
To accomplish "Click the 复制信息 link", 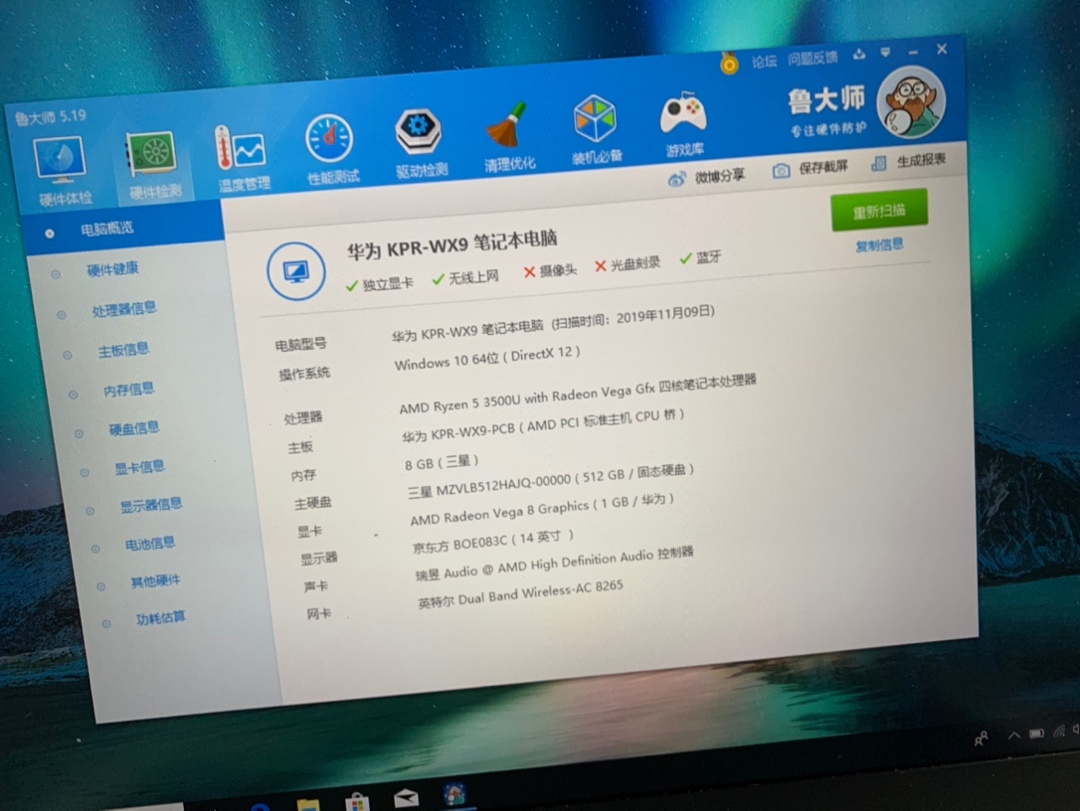I will point(880,245).
